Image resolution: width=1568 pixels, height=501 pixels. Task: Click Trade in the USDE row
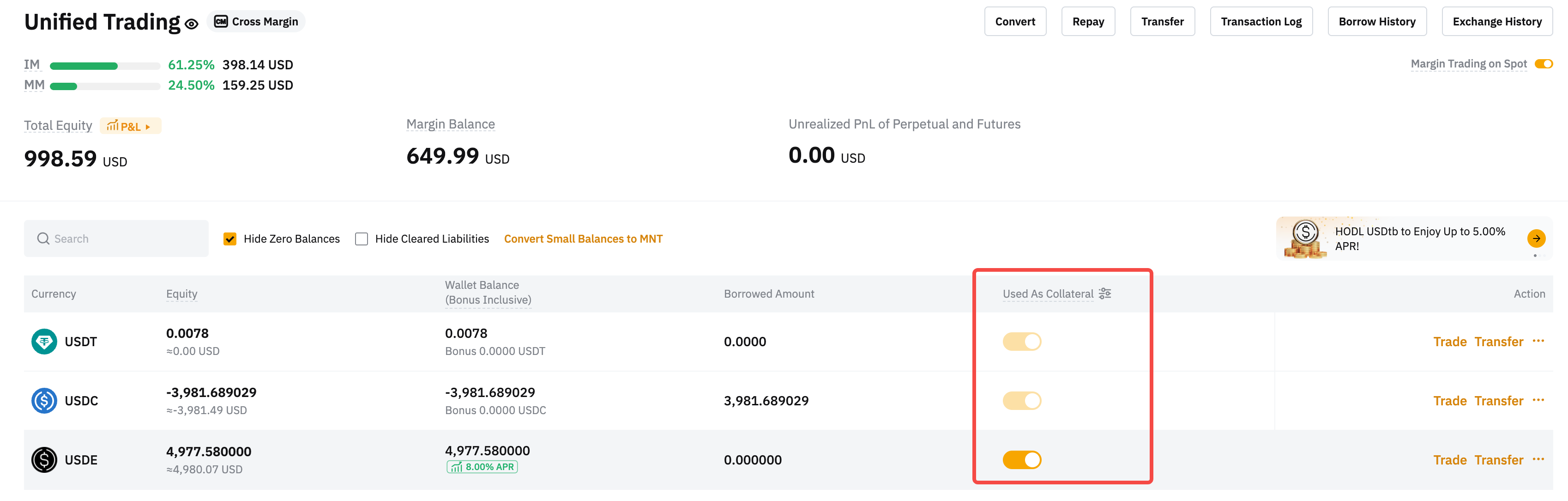click(x=1450, y=460)
